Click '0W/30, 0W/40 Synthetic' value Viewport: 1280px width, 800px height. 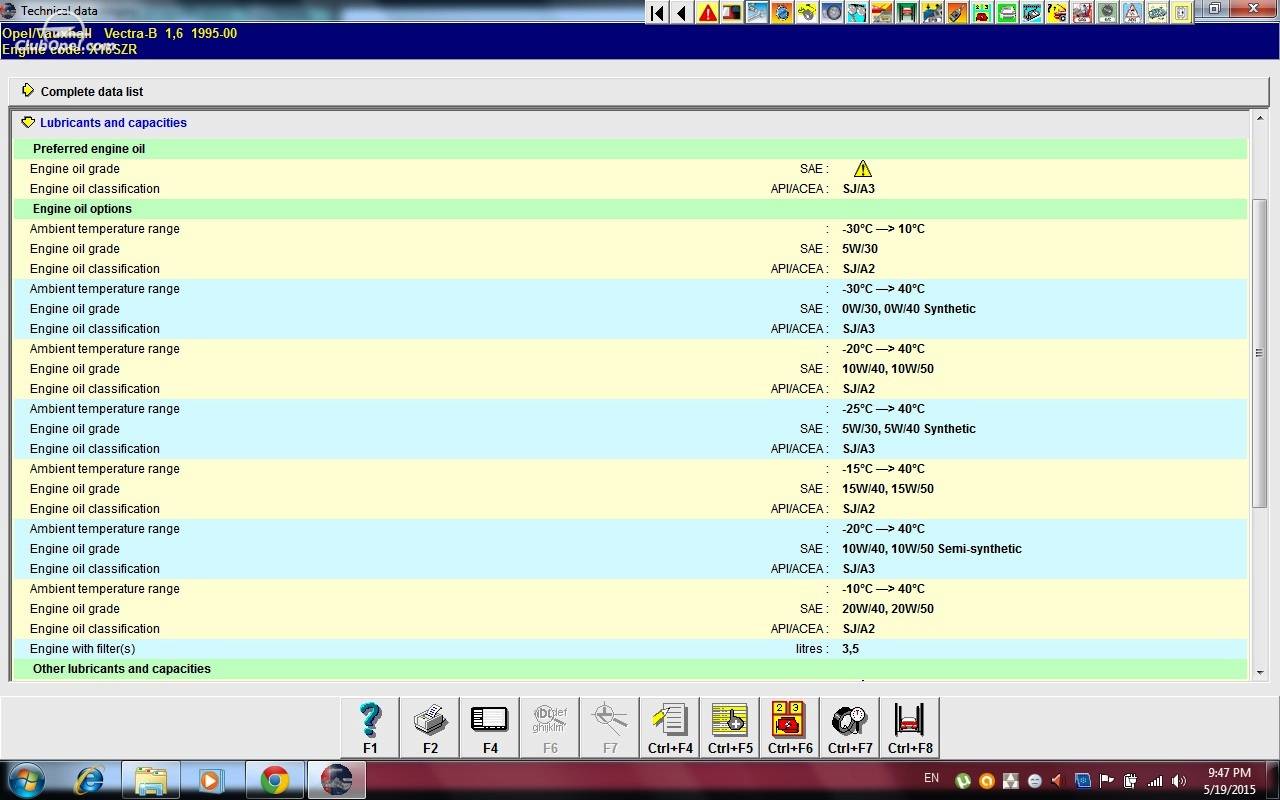click(x=909, y=309)
